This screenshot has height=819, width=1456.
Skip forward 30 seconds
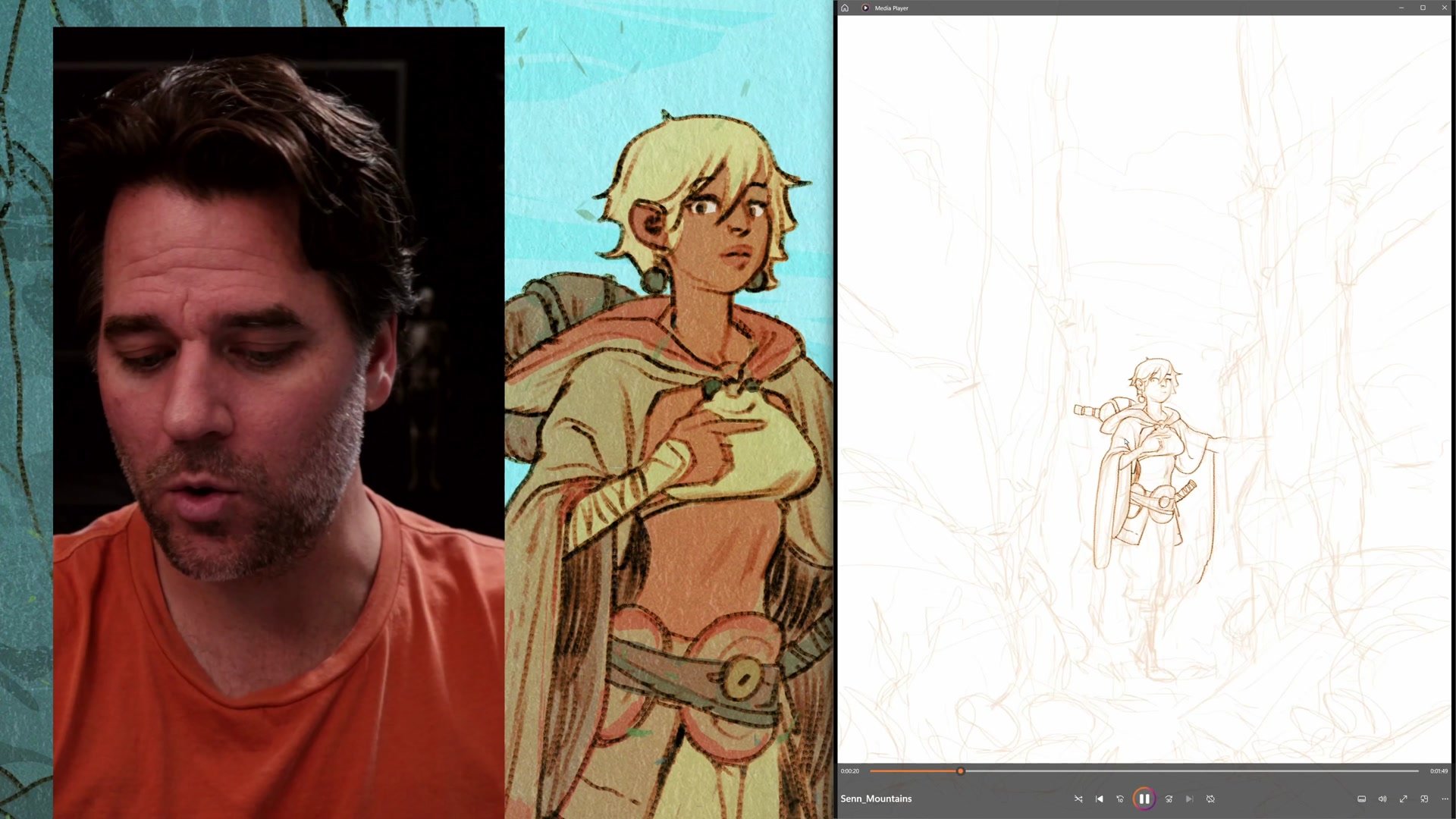tap(1169, 799)
